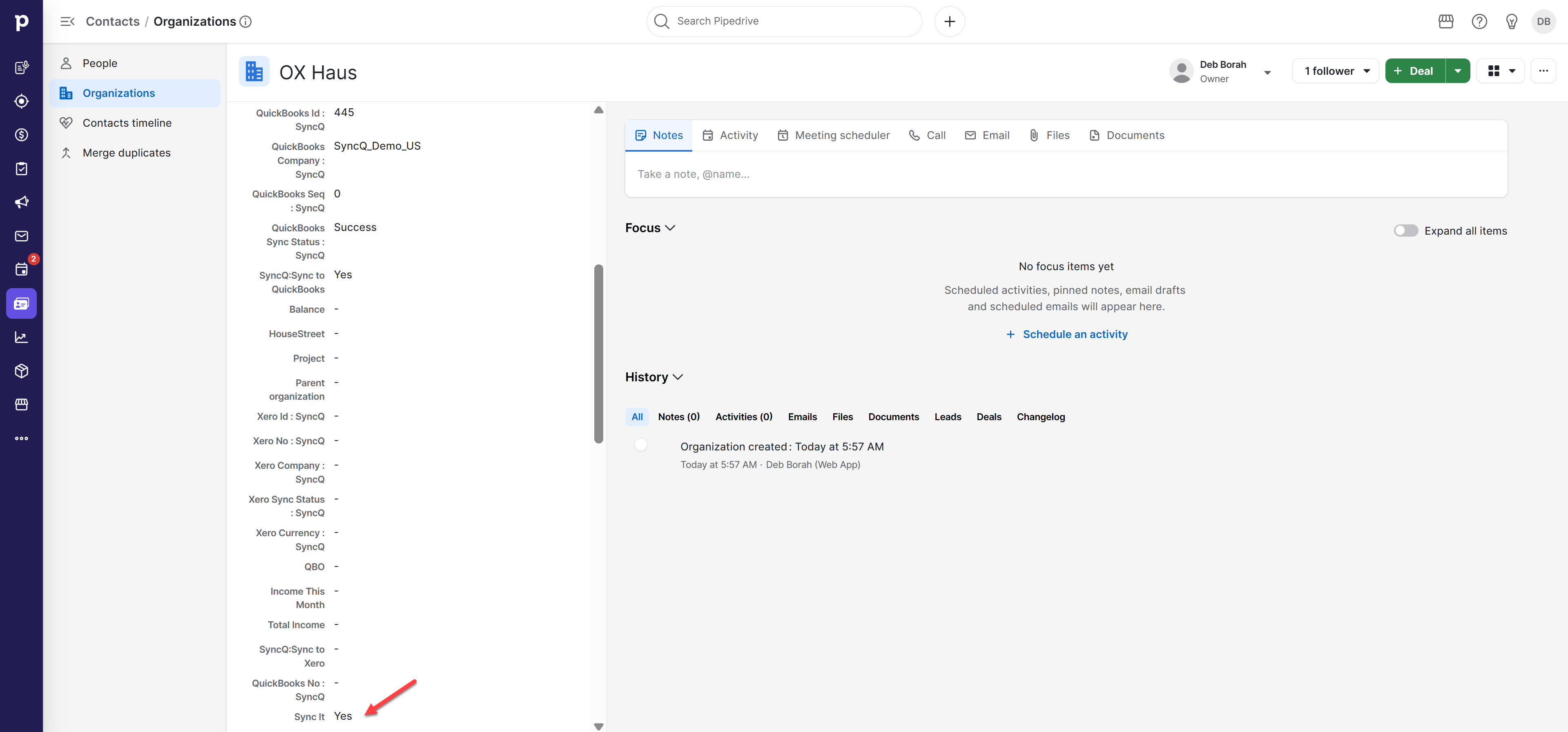
Task: Click the Pipedrive logo icon
Action: (x=21, y=22)
